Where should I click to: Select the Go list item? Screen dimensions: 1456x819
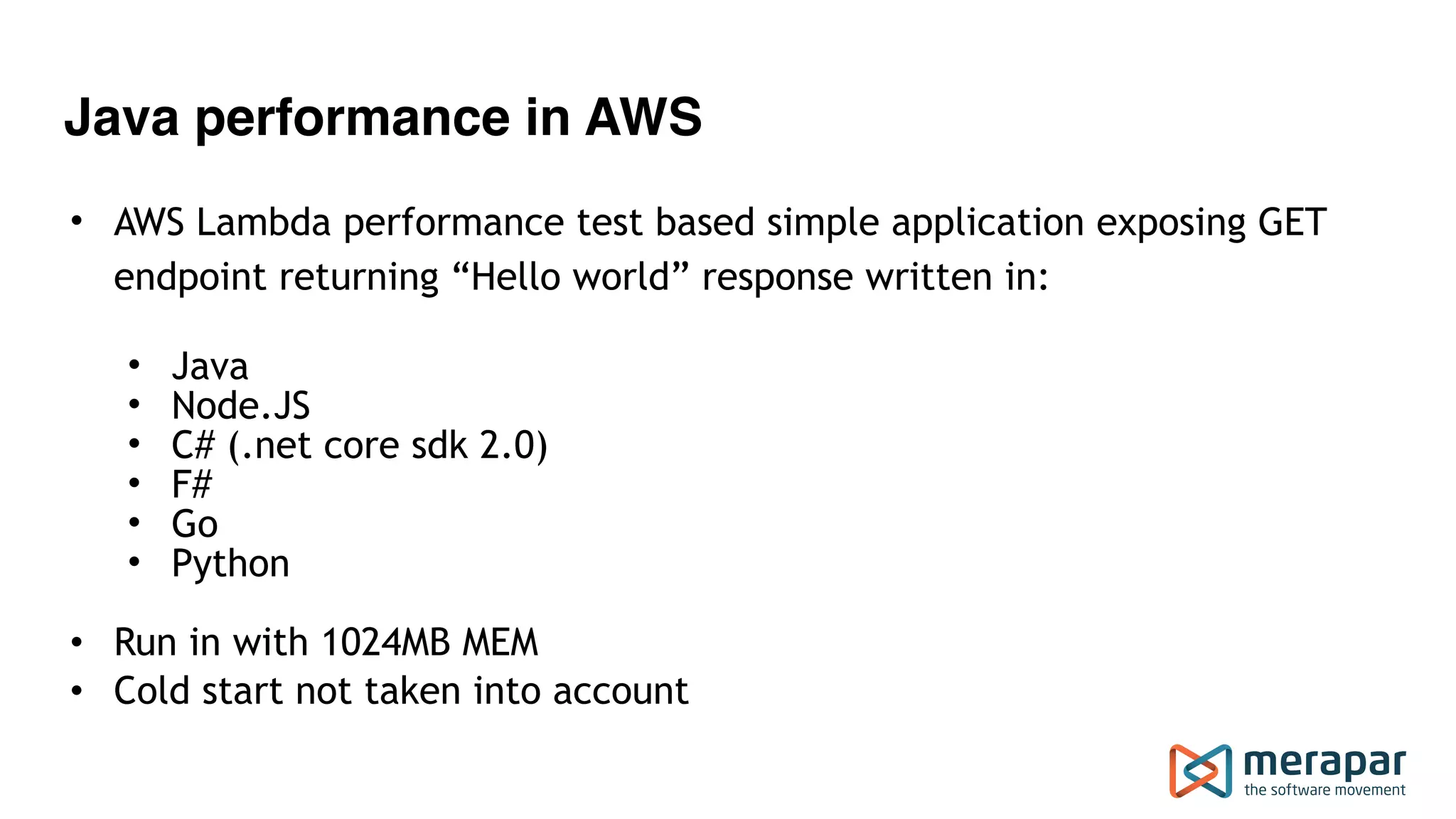[x=194, y=525]
